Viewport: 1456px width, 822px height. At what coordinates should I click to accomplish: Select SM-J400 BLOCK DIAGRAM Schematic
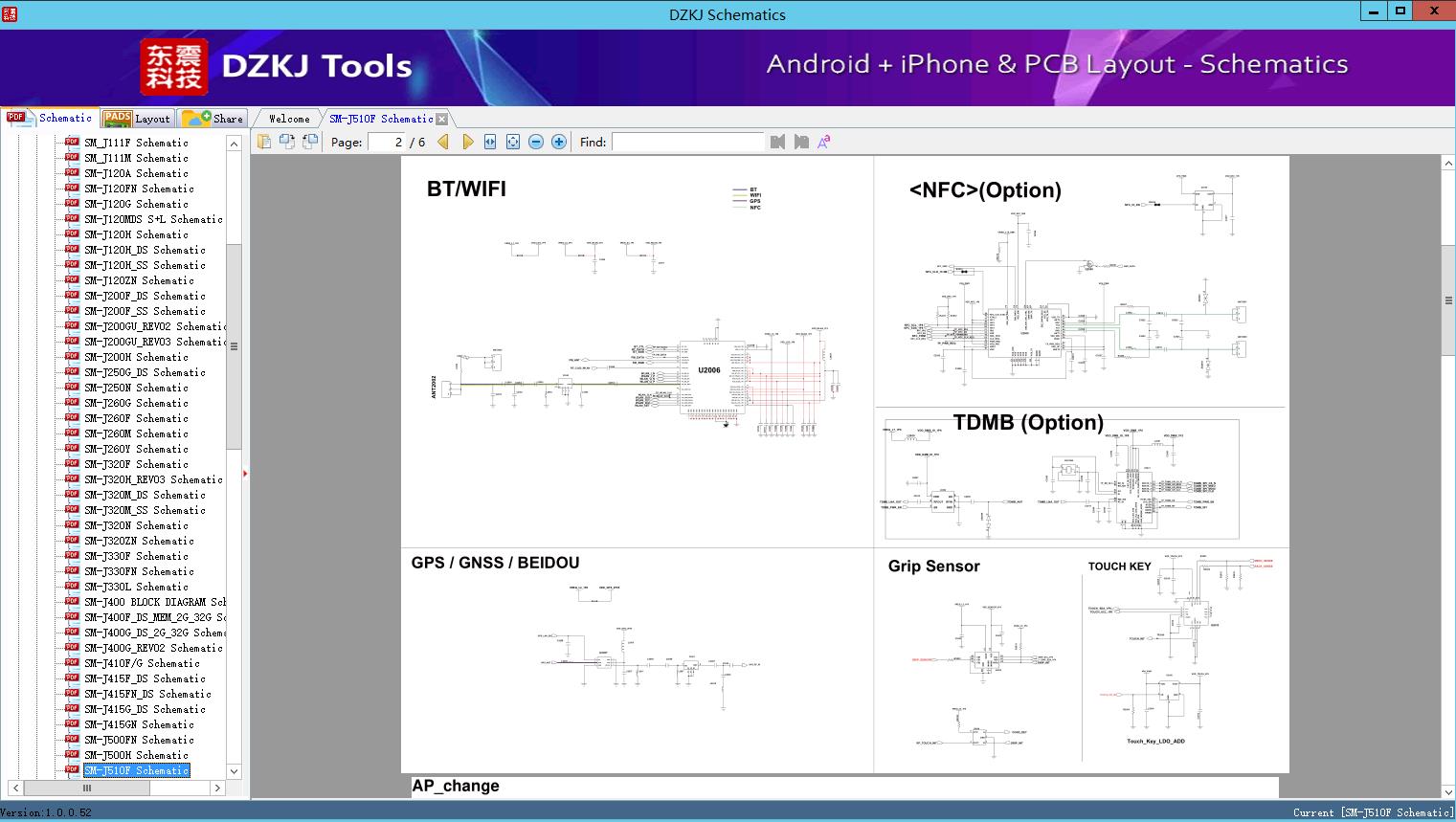(155, 602)
